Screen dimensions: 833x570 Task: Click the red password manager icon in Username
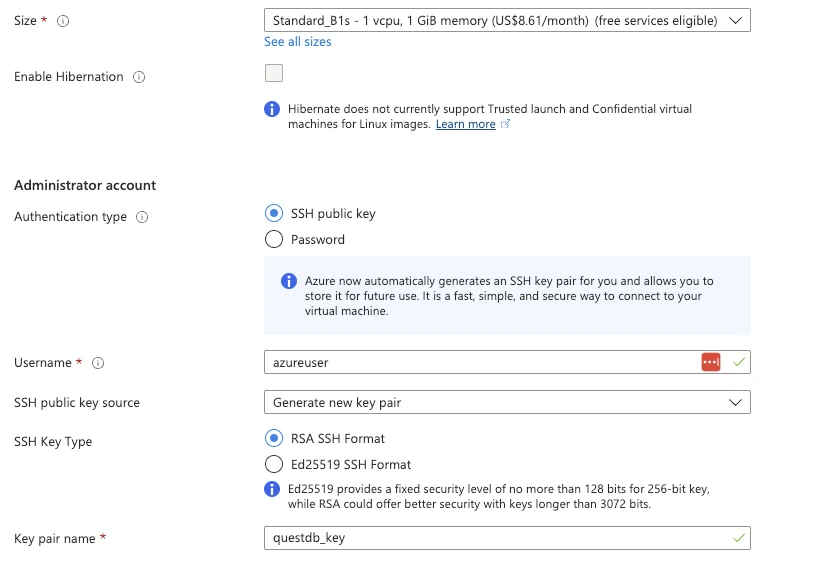(710, 362)
